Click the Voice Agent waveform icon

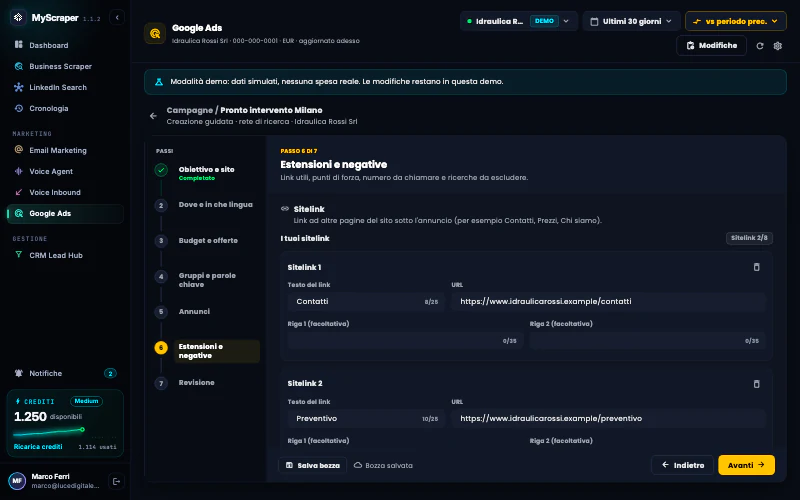coord(19,171)
